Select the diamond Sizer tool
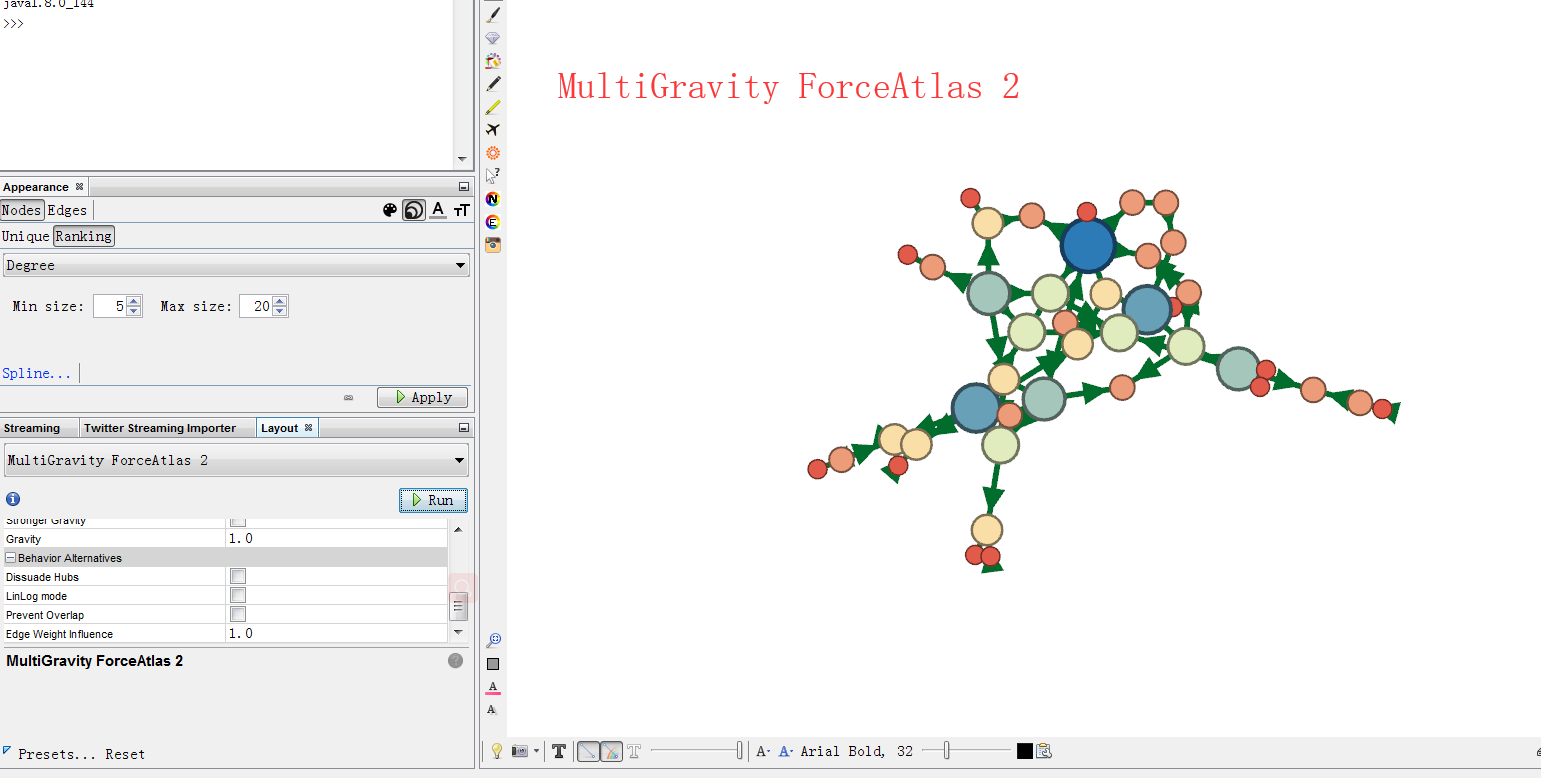The image size is (1541, 778). [493, 38]
